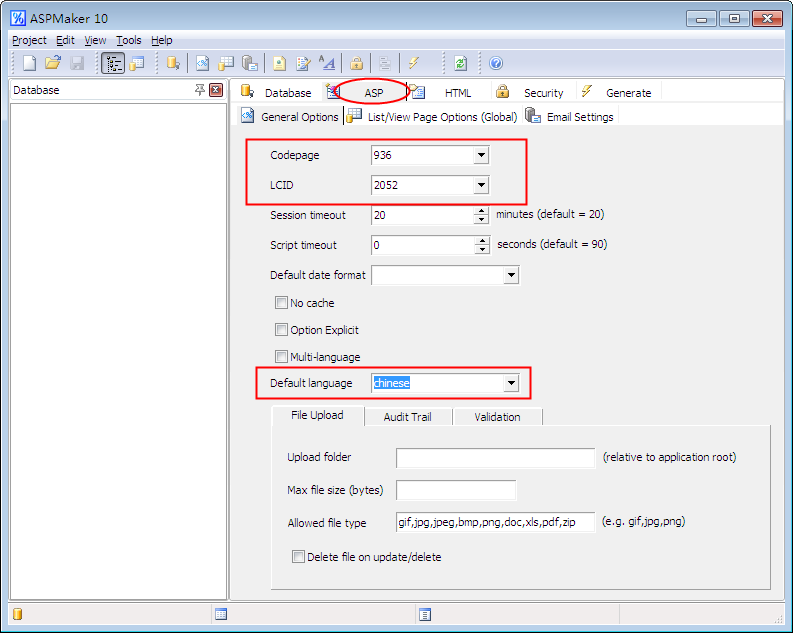Click the Save floppy disk icon
Screen dimensions: 793x633
point(77,63)
